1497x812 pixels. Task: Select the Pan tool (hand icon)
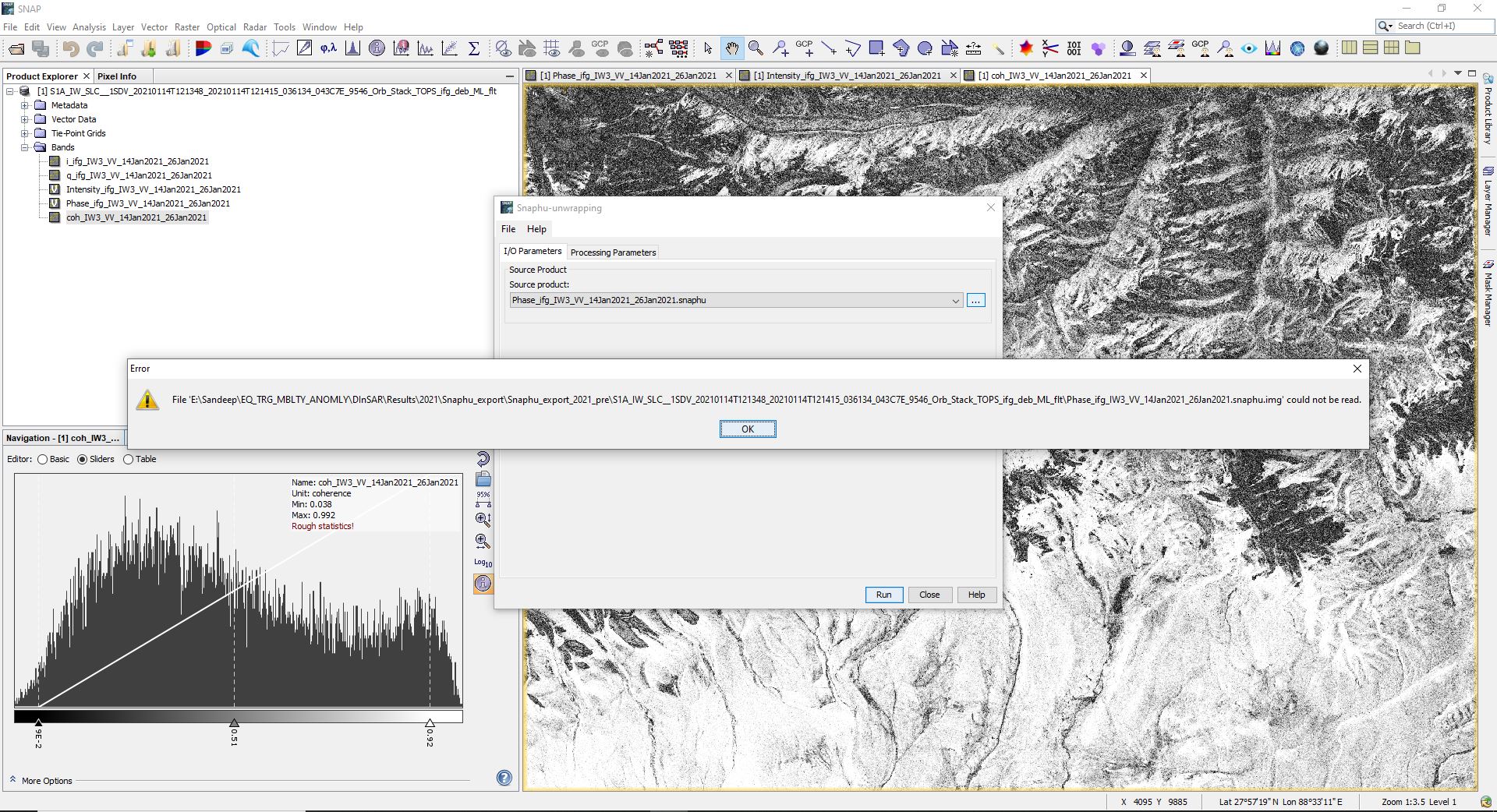coord(732,48)
